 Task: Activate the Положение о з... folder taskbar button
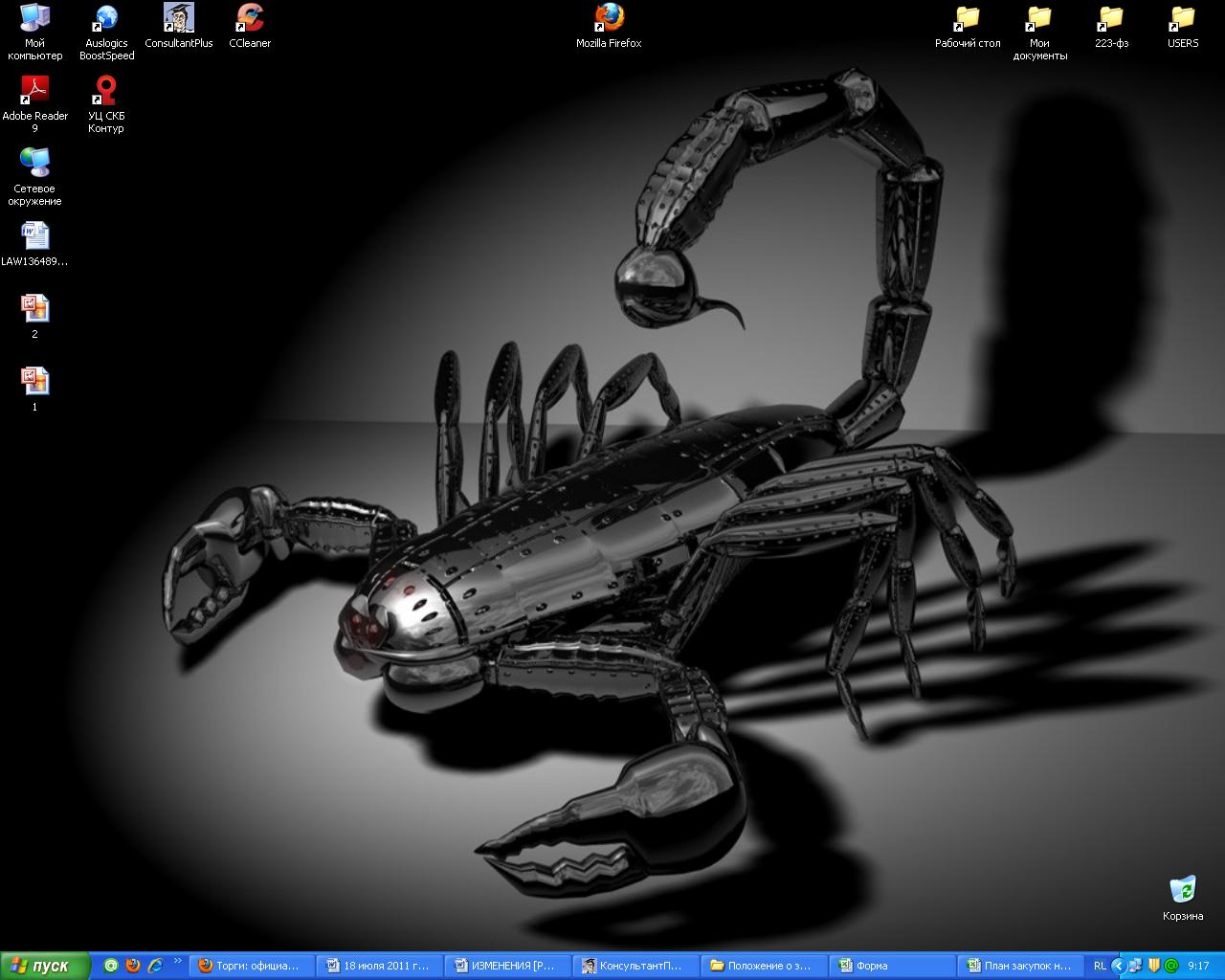coord(764,966)
